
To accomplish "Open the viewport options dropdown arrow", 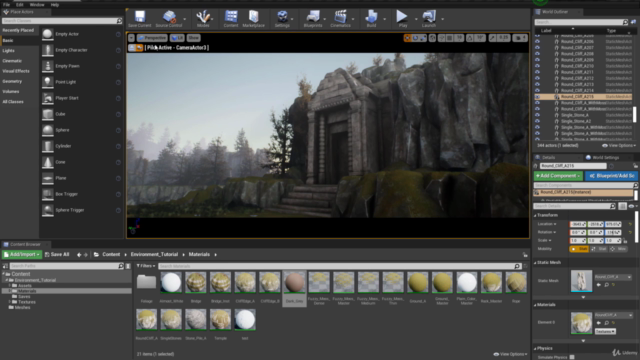I will pos(131,38).
